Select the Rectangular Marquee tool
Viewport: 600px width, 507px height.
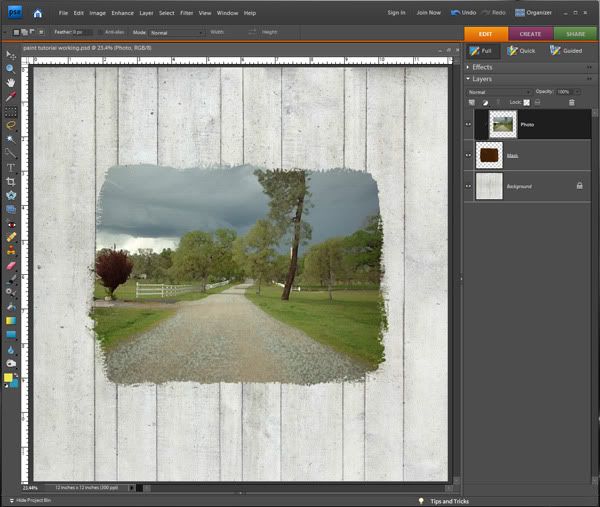click(11, 111)
